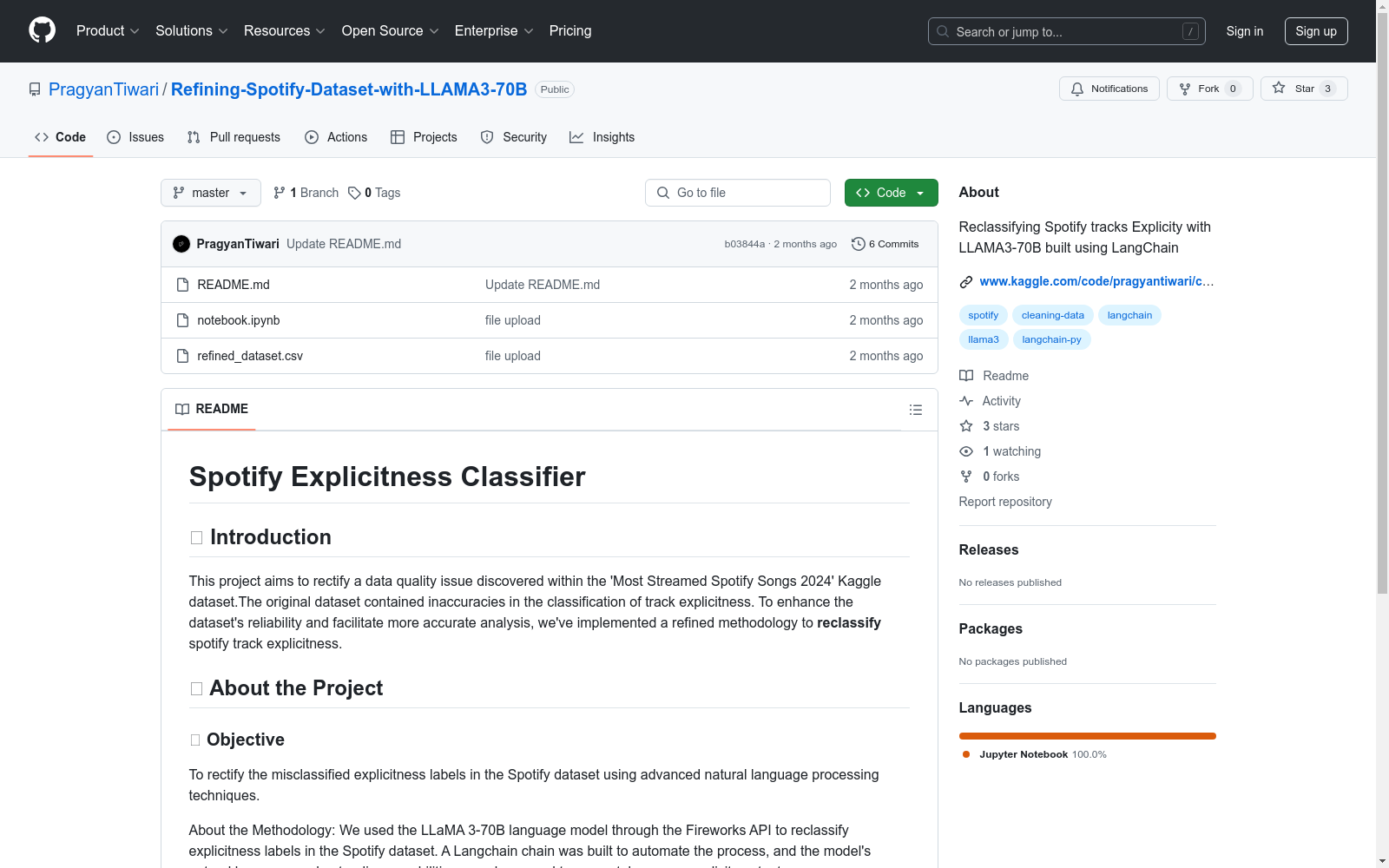Open the Resources dropdown
This screenshot has height=868, width=1389.
pos(285,31)
